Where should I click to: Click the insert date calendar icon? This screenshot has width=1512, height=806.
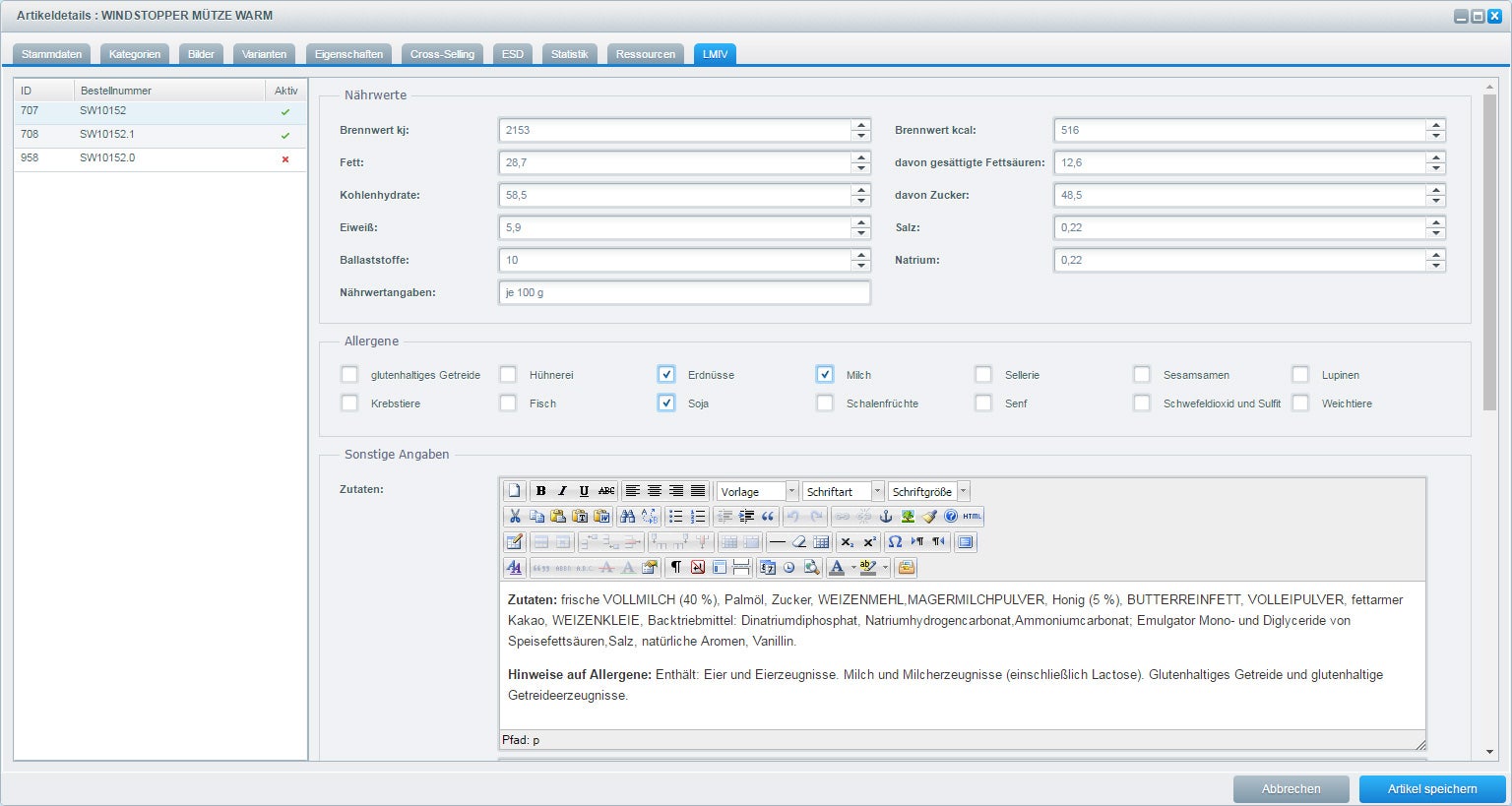click(x=768, y=567)
